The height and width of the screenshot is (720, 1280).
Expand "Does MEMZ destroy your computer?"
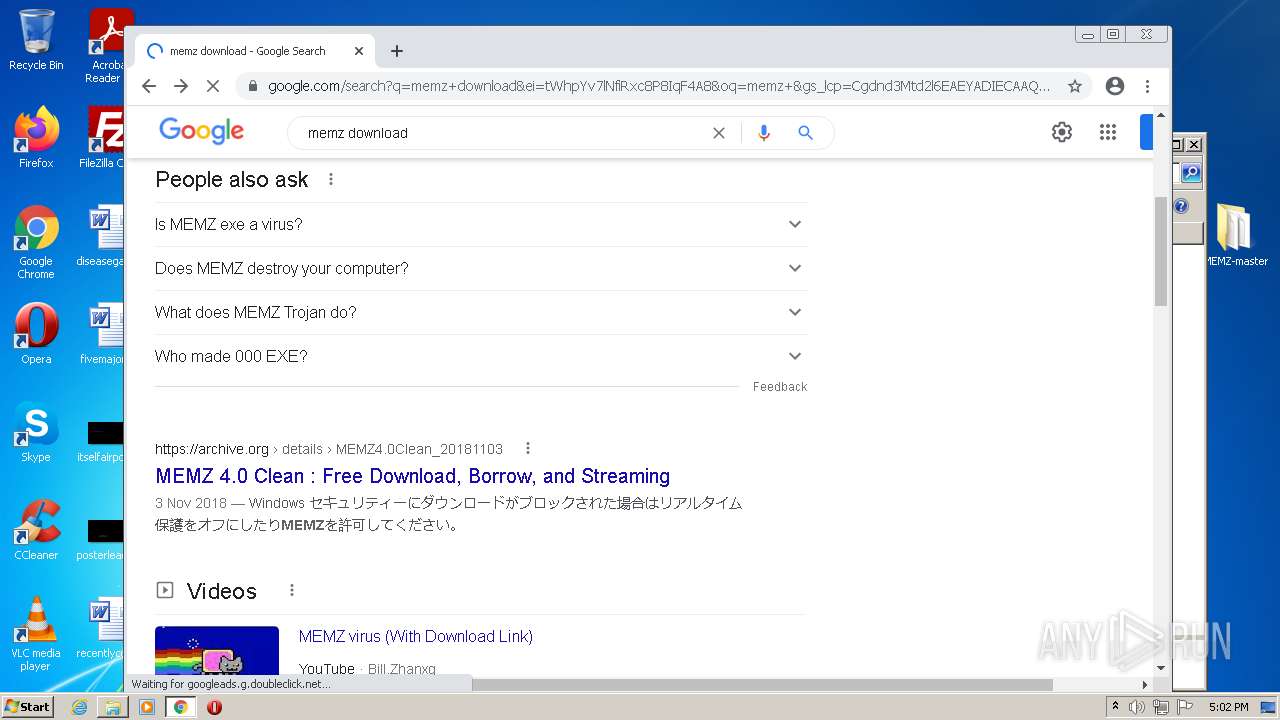click(x=481, y=268)
